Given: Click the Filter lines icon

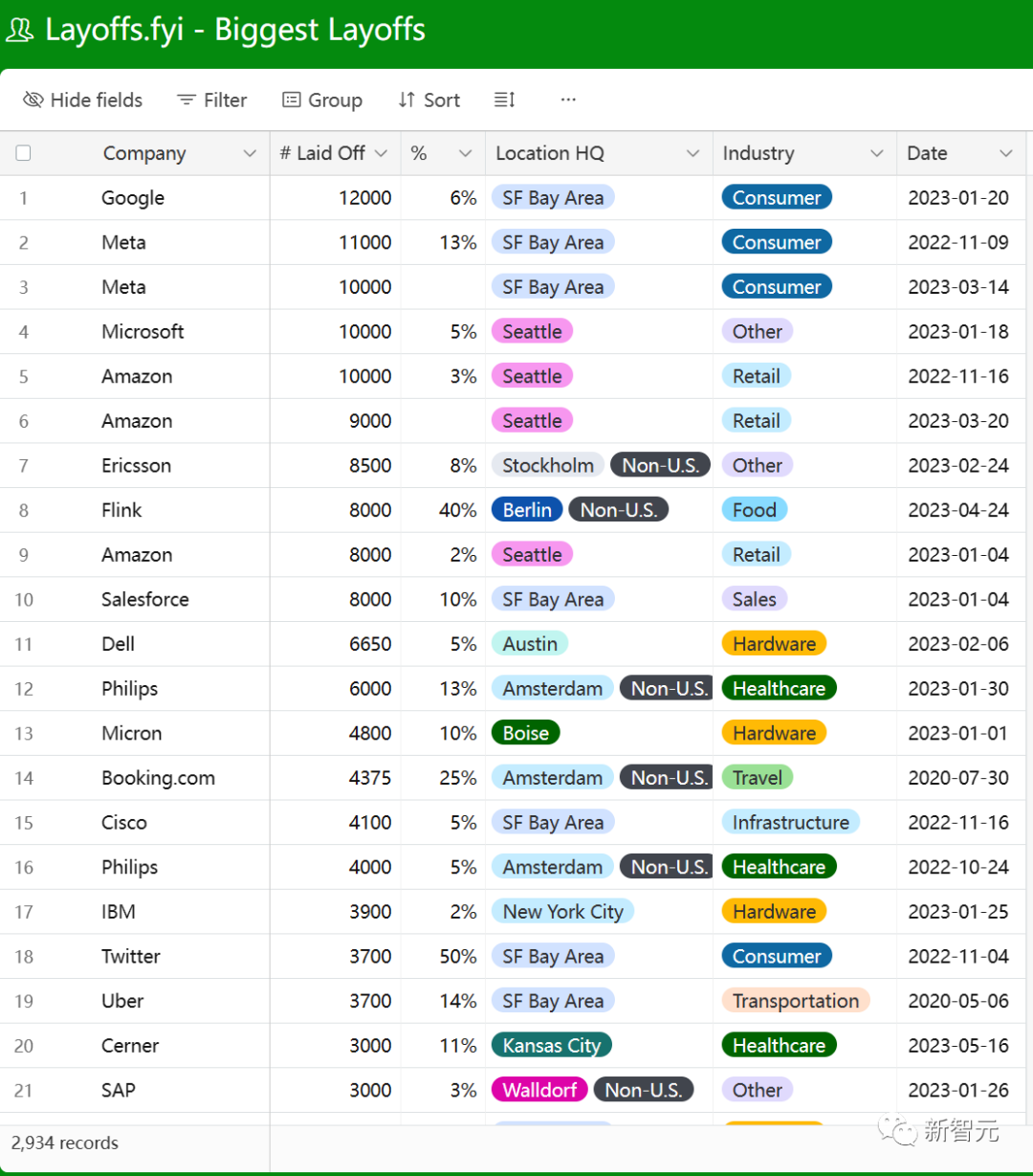Looking at the screenshot, I should [187, 100].
